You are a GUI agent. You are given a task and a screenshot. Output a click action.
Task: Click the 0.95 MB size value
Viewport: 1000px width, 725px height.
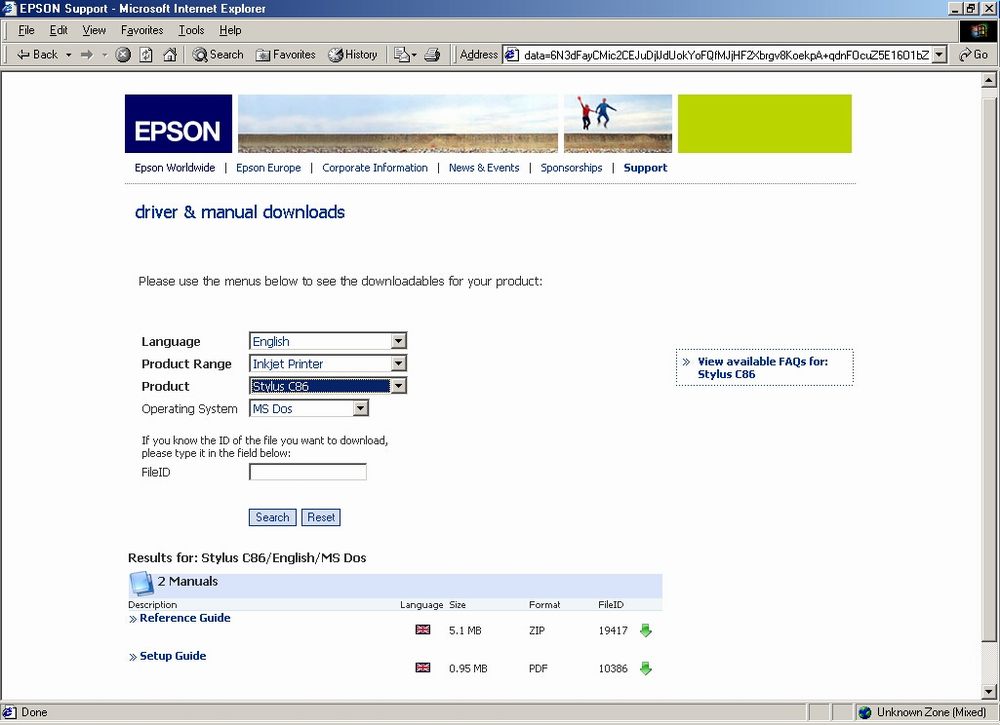[468, 668]
